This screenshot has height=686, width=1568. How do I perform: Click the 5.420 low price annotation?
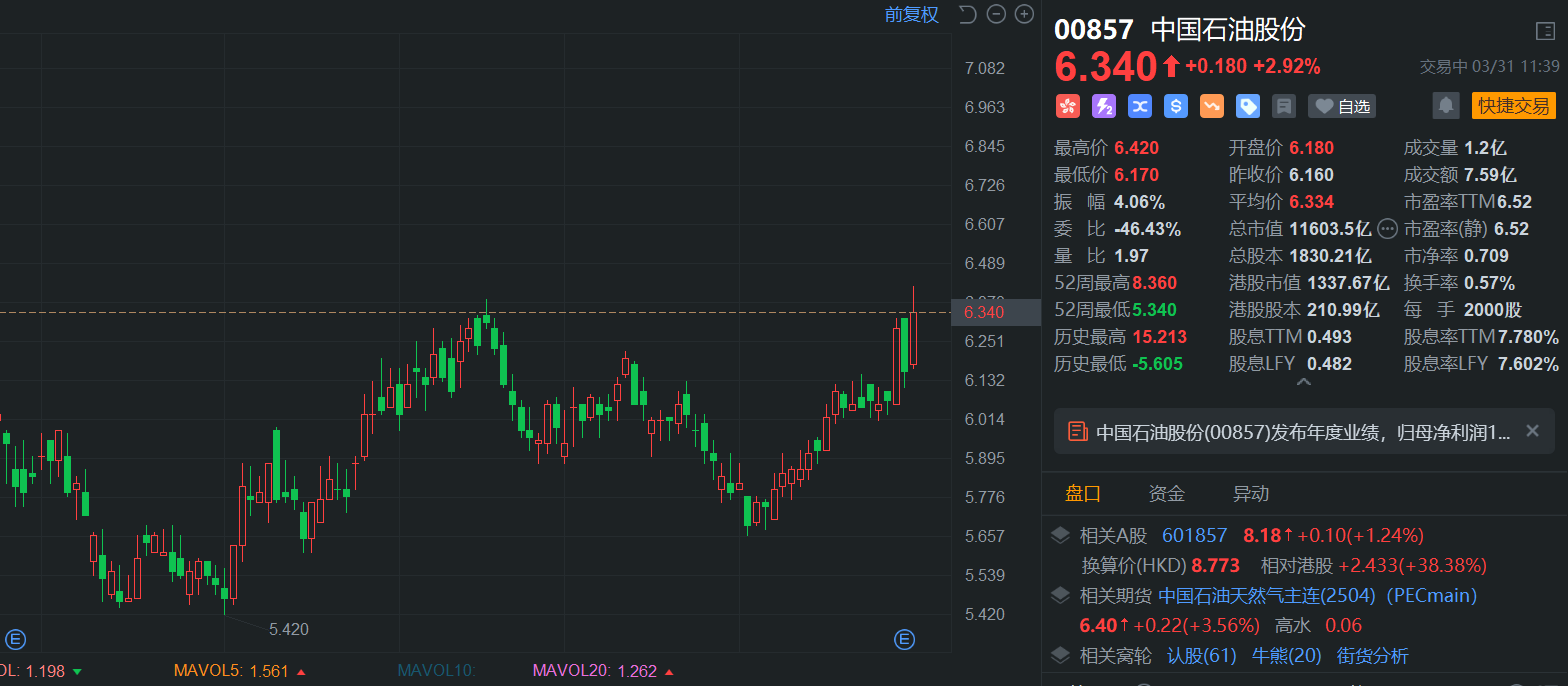(289, 630)
